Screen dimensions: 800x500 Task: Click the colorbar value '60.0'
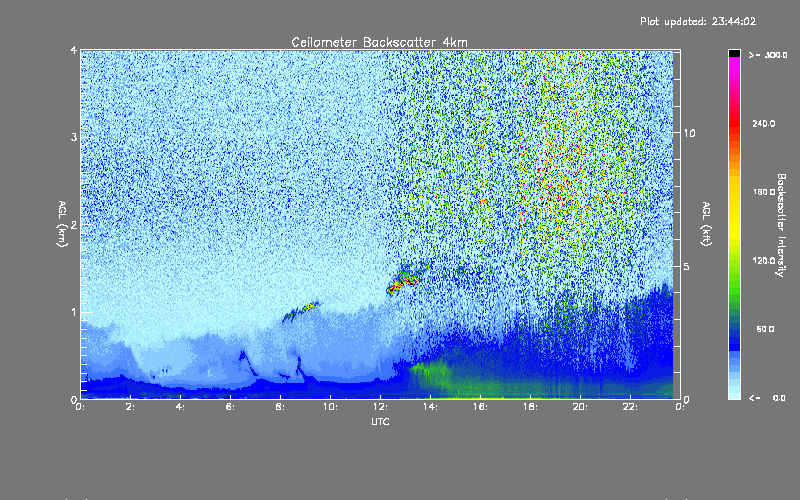pos(765,329)
